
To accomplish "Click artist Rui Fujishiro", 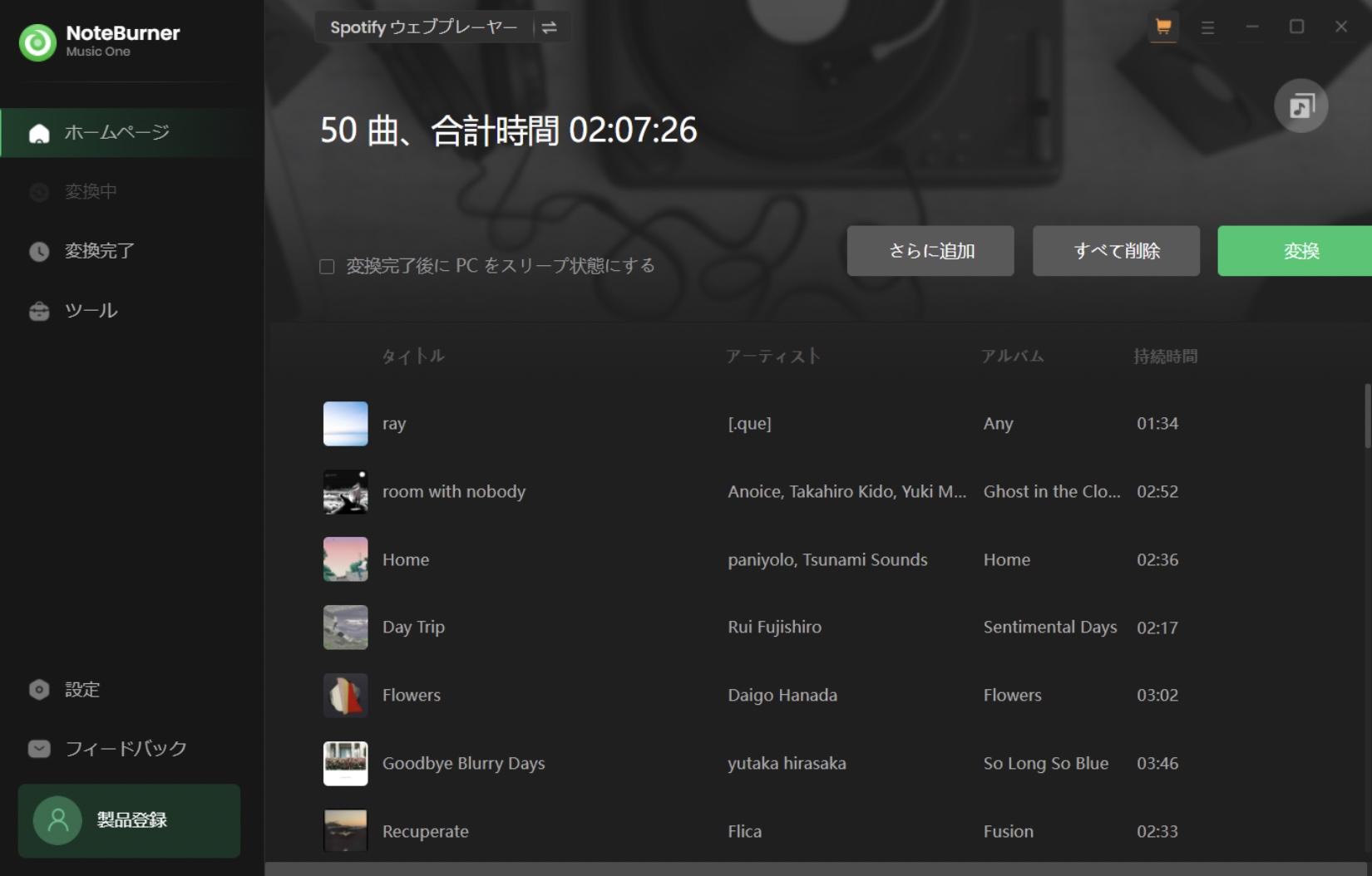I will [x=774, y=627].
